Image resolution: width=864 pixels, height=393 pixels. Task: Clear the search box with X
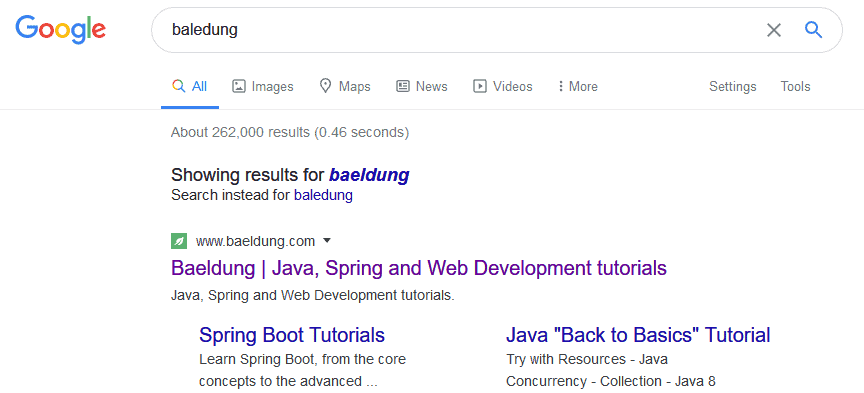[x=774, y=30]
